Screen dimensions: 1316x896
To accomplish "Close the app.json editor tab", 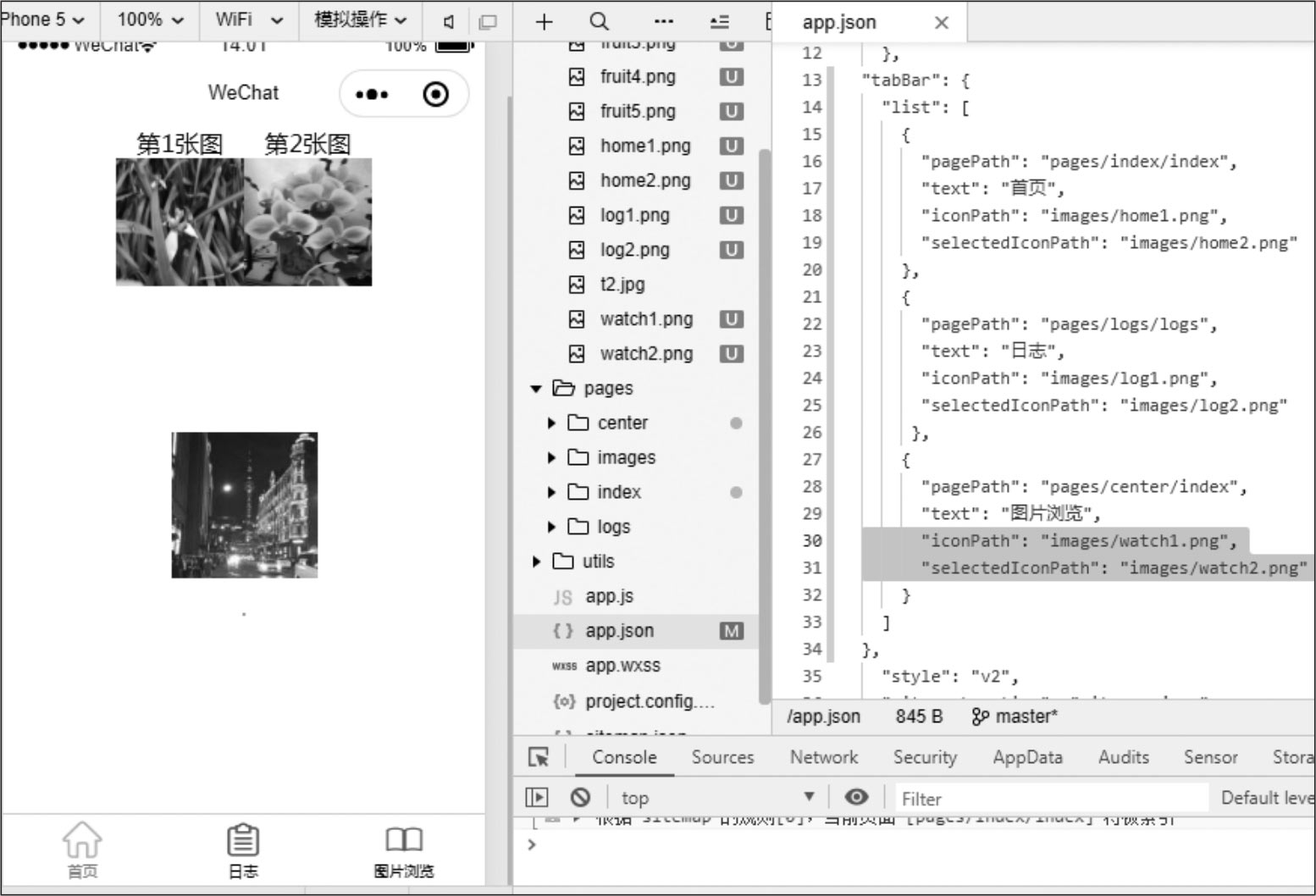I will click(942, 23).
